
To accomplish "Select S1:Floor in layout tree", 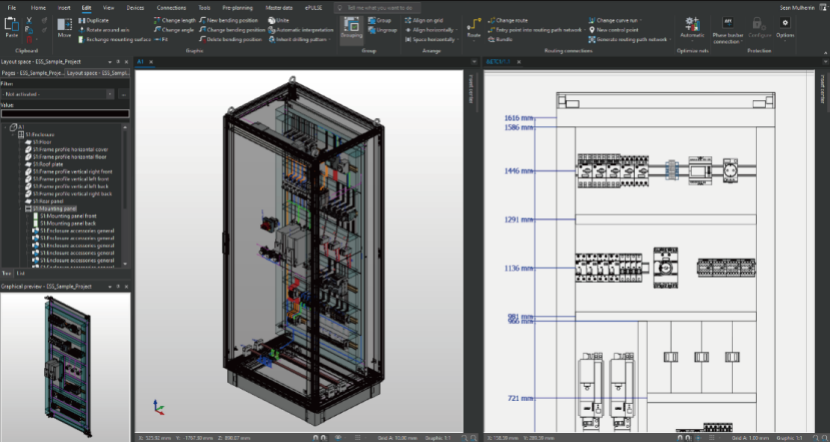I will [x=42, y=142].
